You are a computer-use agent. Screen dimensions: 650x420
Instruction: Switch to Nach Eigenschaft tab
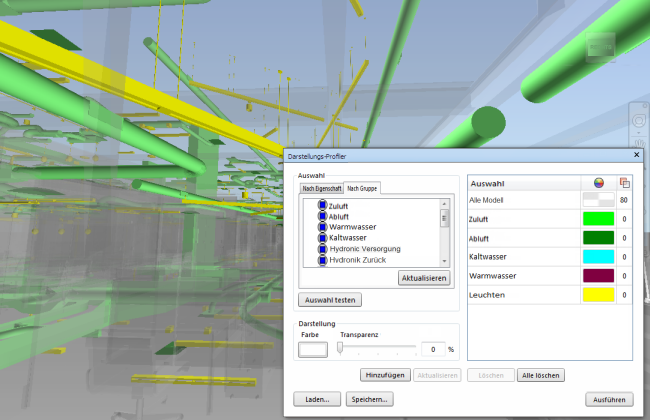[x=322, y=189]
